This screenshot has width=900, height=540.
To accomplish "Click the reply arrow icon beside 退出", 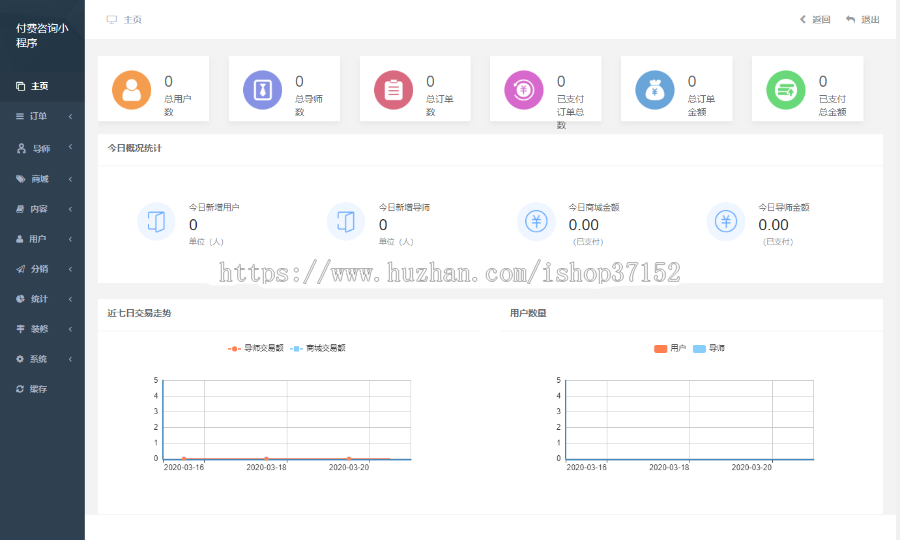I will [x=851, y=20].
